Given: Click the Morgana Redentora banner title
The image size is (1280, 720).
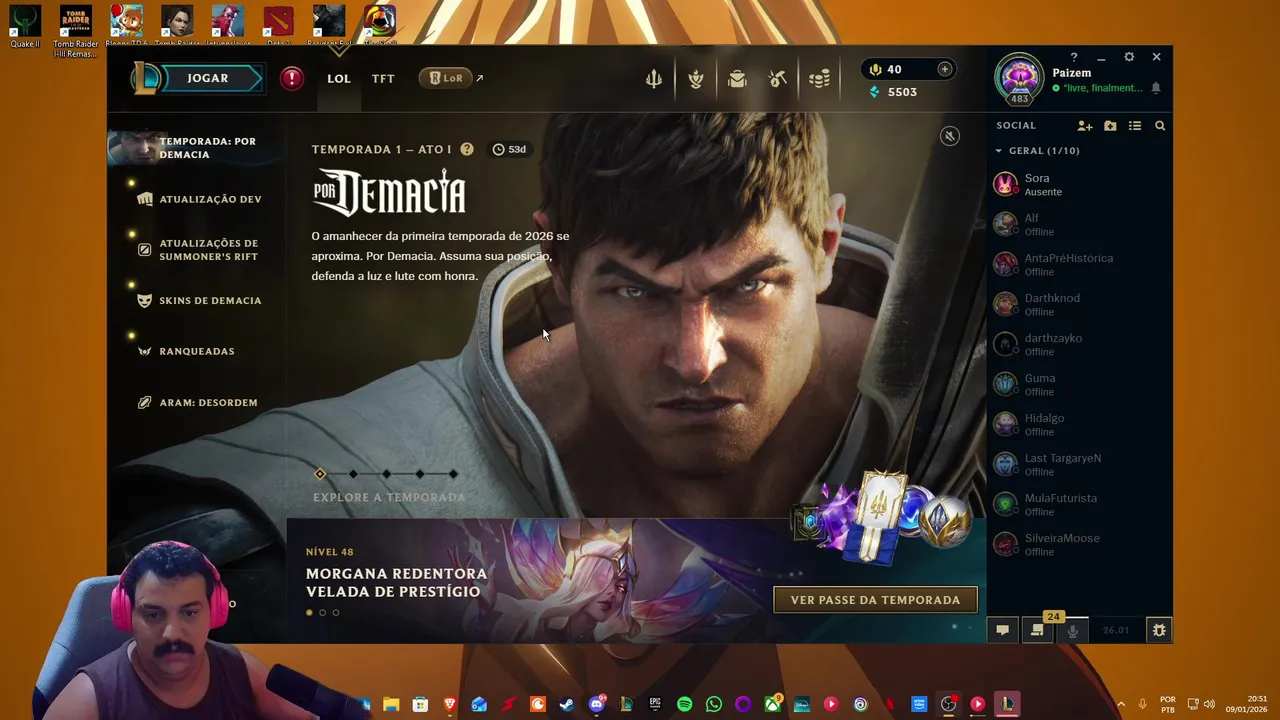Looking at the screenshot, I should [396, 582].
